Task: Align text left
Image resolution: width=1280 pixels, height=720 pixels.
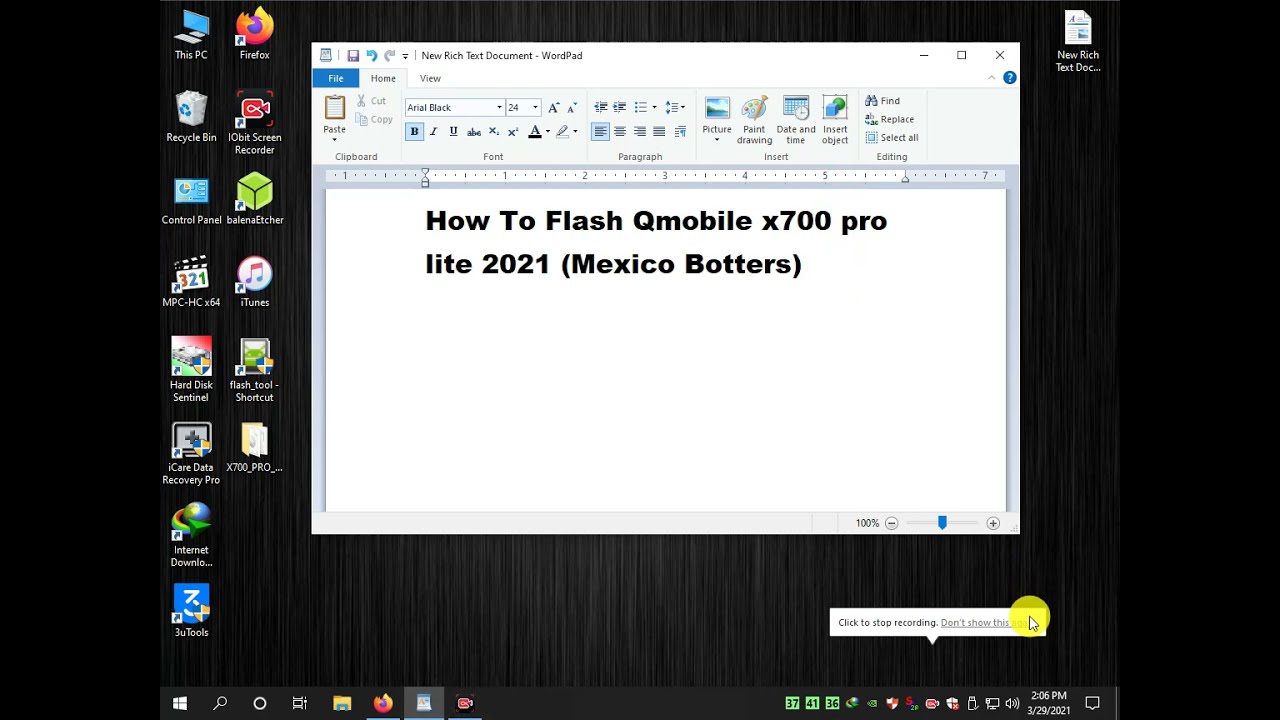Action: click(x=600, y=132)
